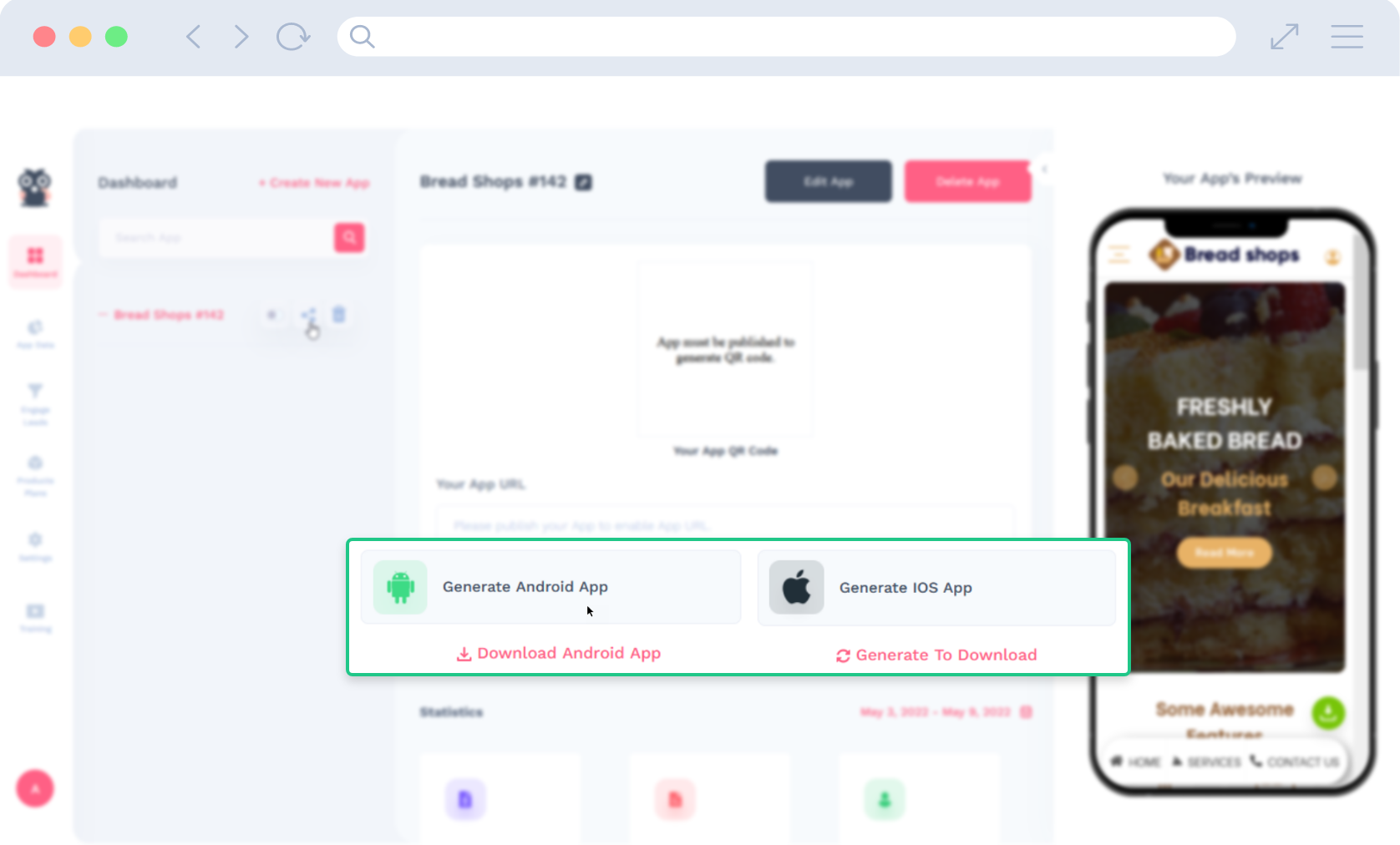Screen dimensions: 1400x845
Task: Open the Dashboard item in left sidebar
Action: point(35,261)
